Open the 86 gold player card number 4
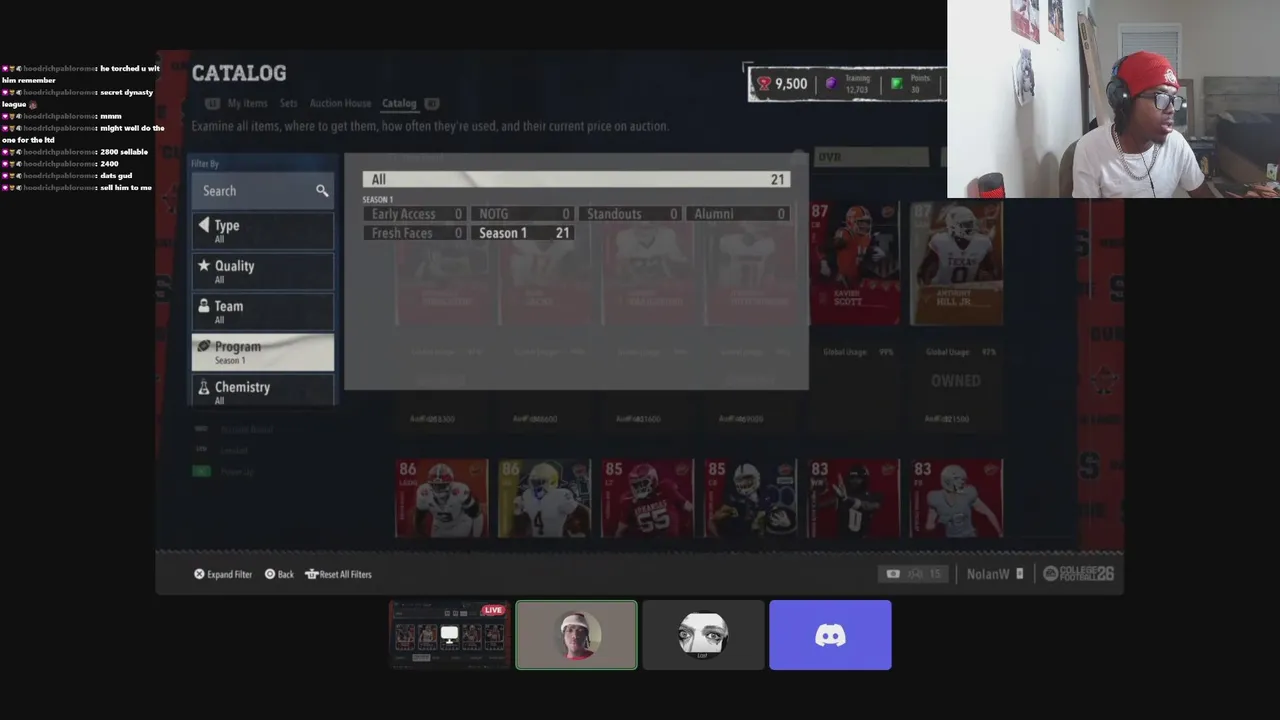 pyautogui.click(x=545, y=498)
